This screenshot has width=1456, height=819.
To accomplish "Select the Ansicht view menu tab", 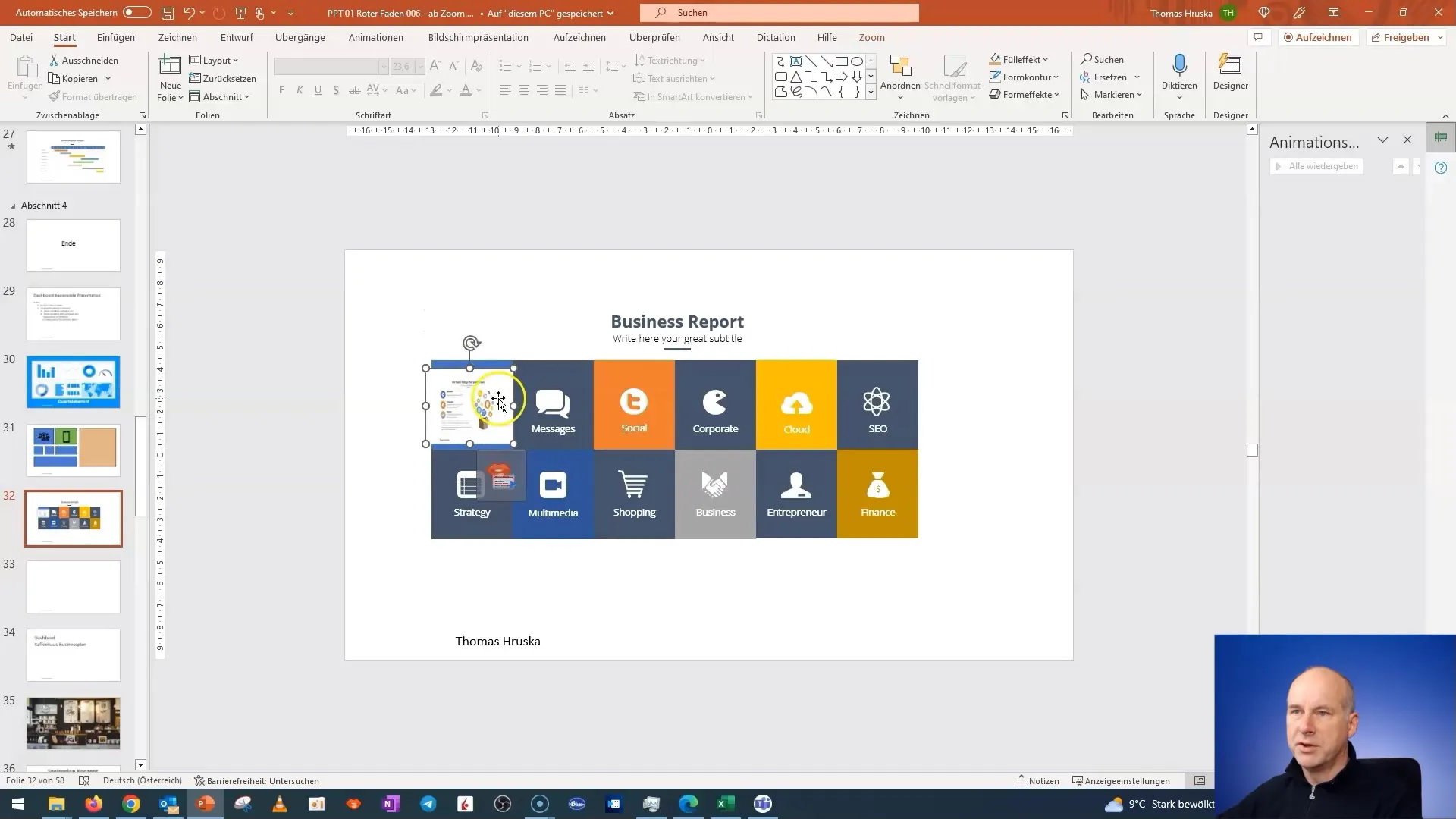I will pos(718,37).
